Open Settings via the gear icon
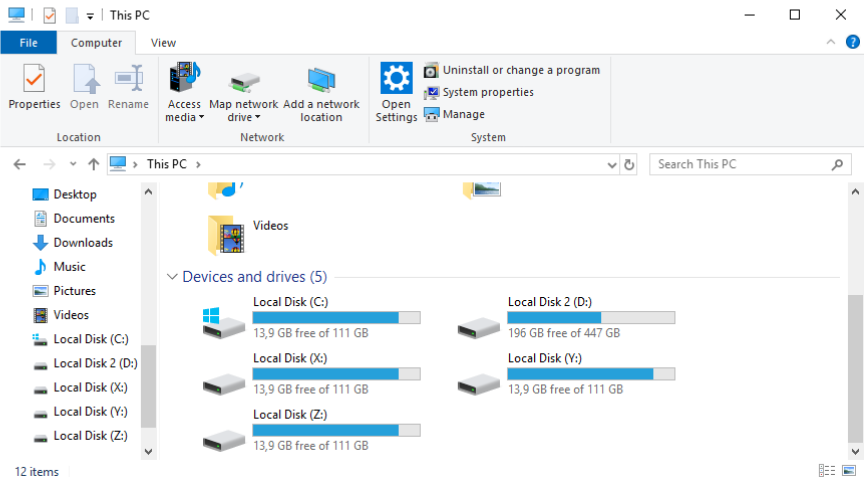The image size is (865, 484). 396,78
